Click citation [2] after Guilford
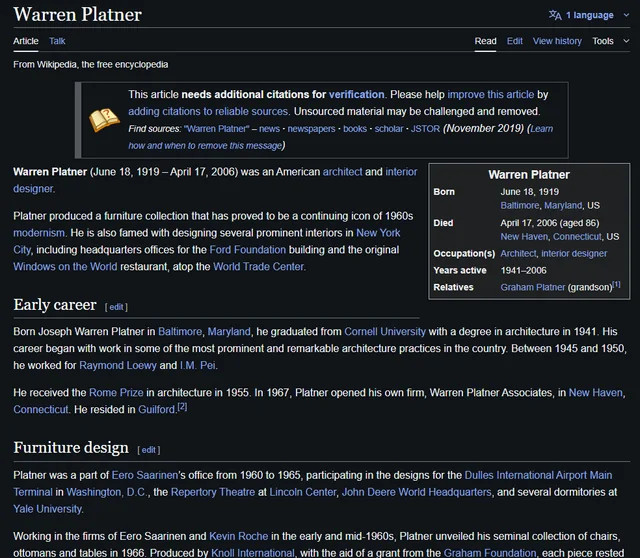The image size is (640, 558). click(x=182, y=407)
